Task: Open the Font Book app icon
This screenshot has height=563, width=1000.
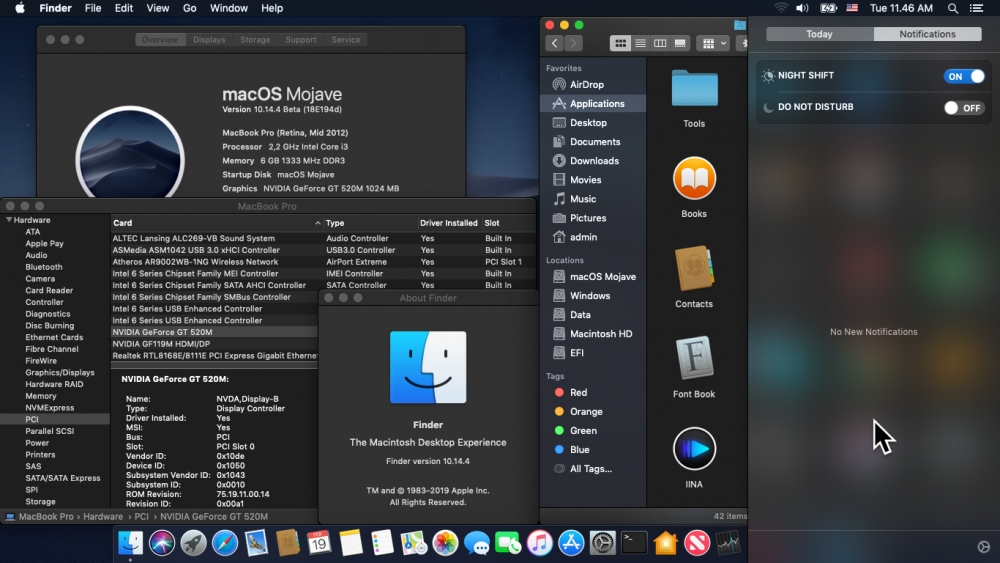Action: 694,358
